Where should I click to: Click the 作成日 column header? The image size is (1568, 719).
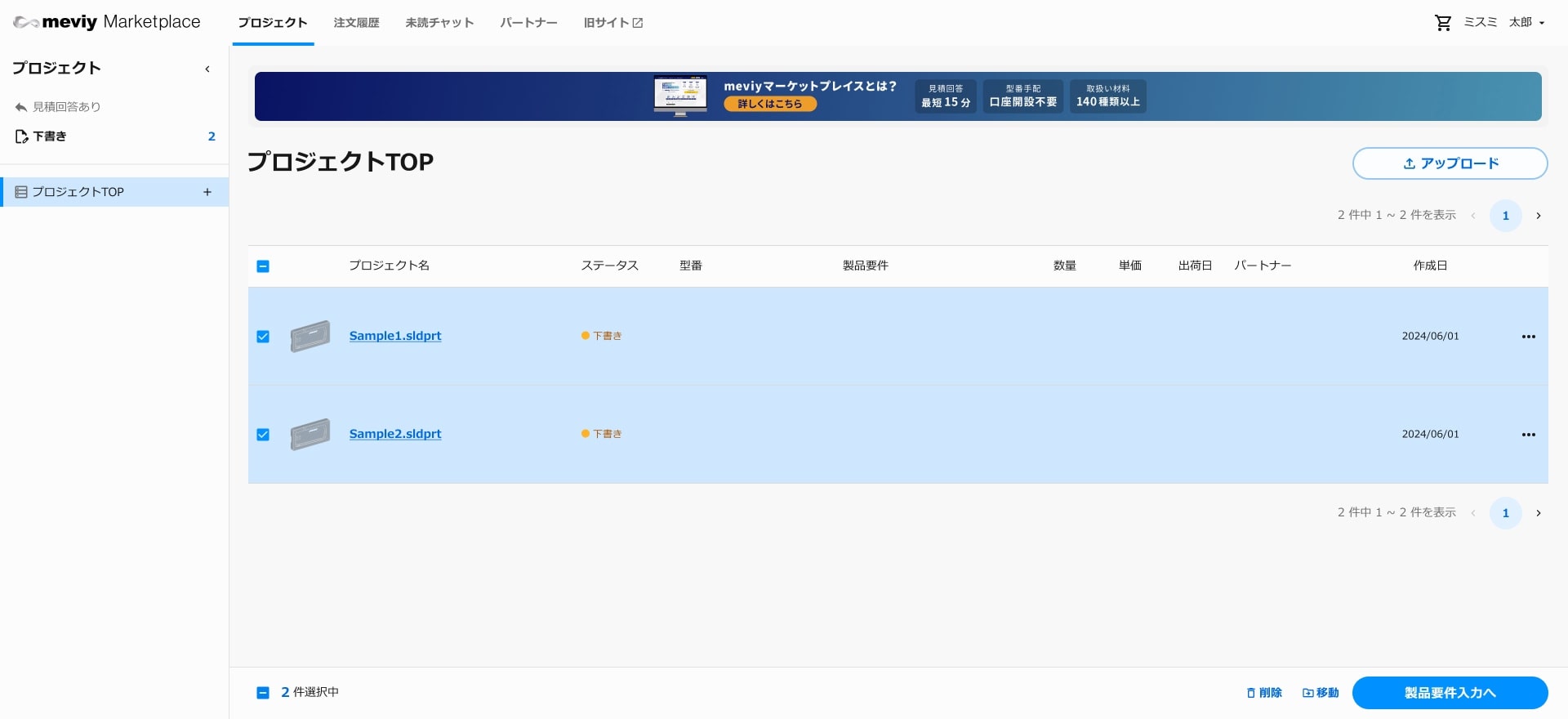pos(1431,266)
